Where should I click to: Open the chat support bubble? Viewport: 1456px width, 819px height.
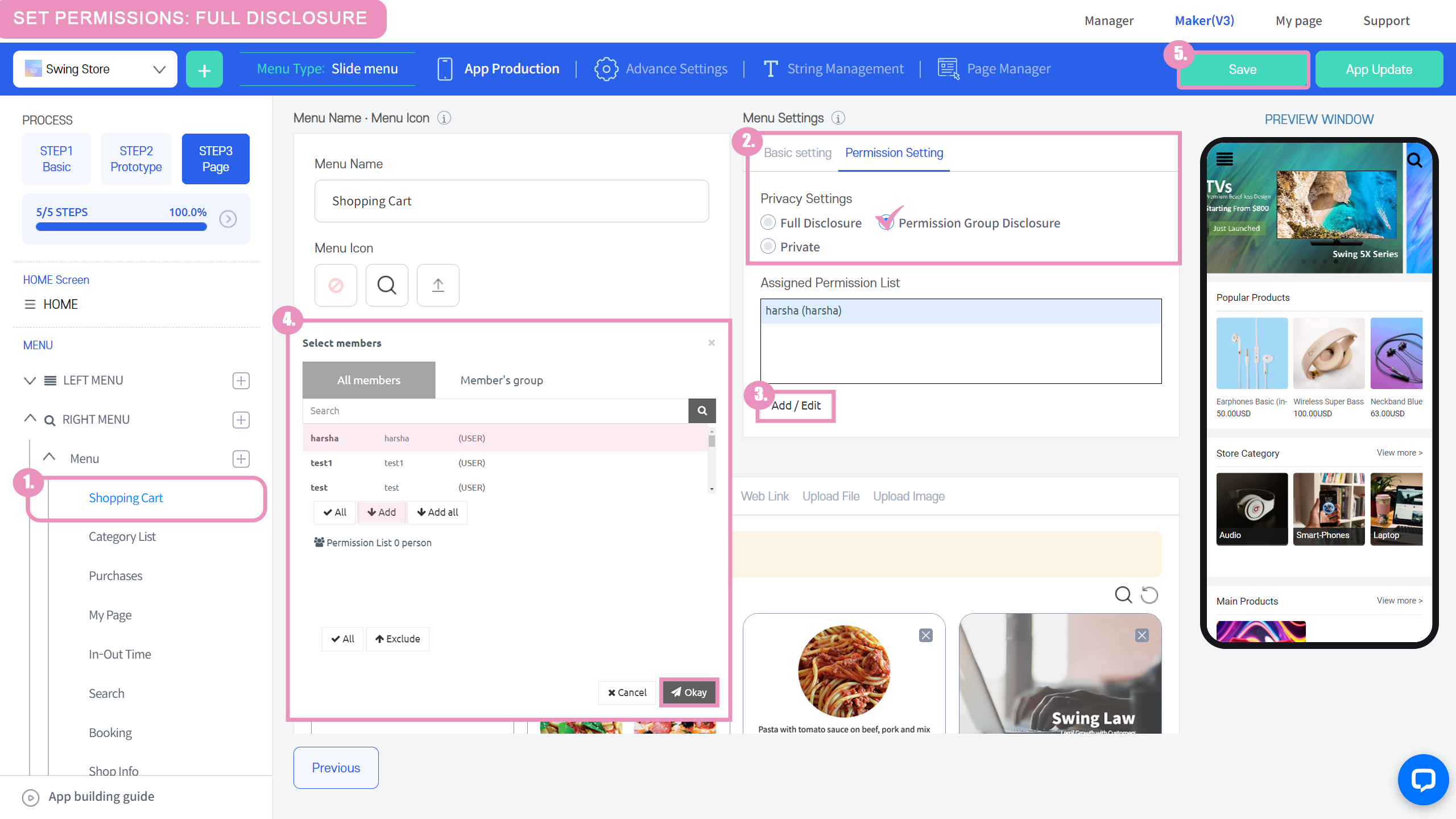pos(1422,780)
